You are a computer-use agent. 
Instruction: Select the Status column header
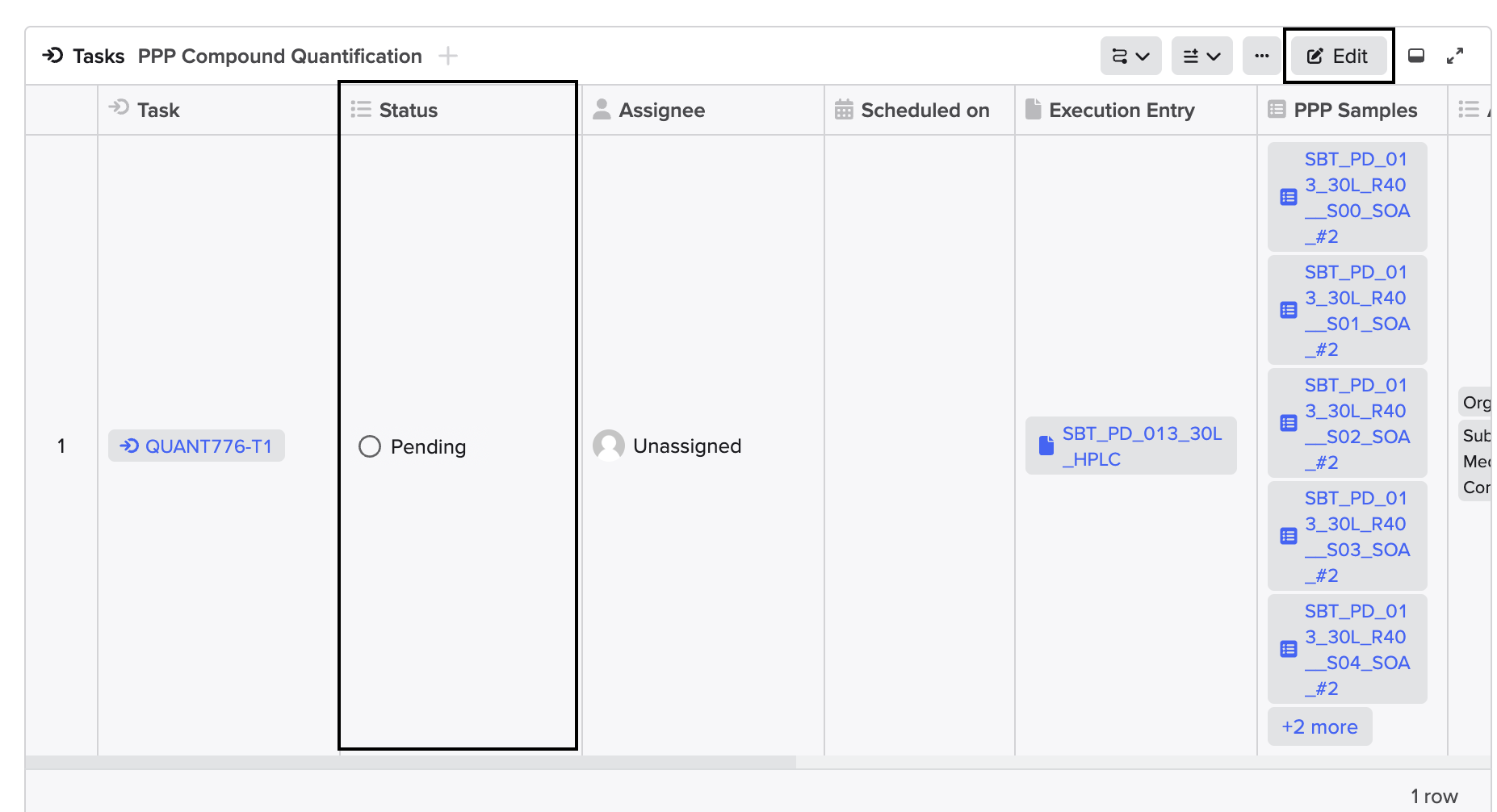click(x=459, y=110)
